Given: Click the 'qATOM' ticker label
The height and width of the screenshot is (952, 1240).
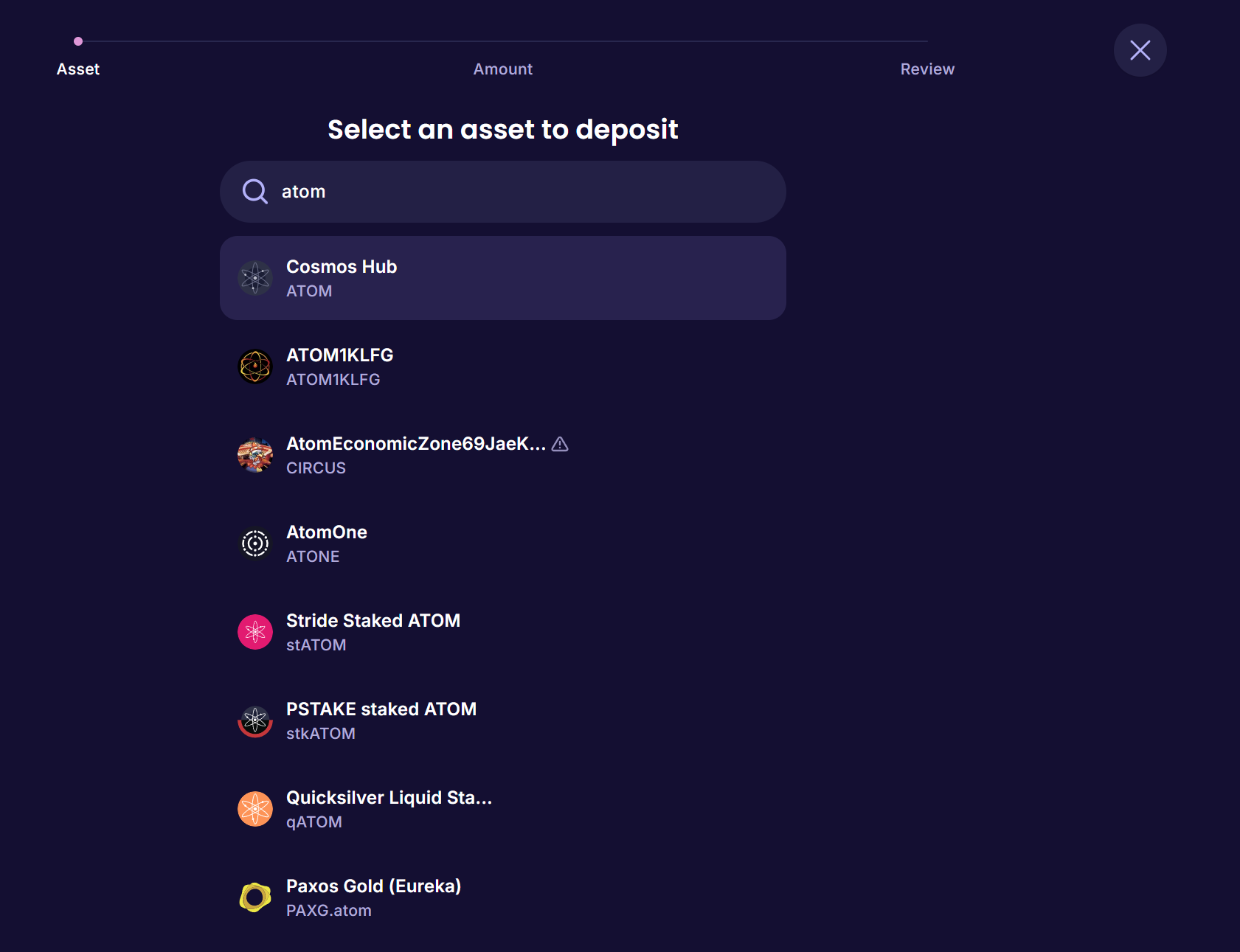Looking at the screenshot, I should 314,822.
